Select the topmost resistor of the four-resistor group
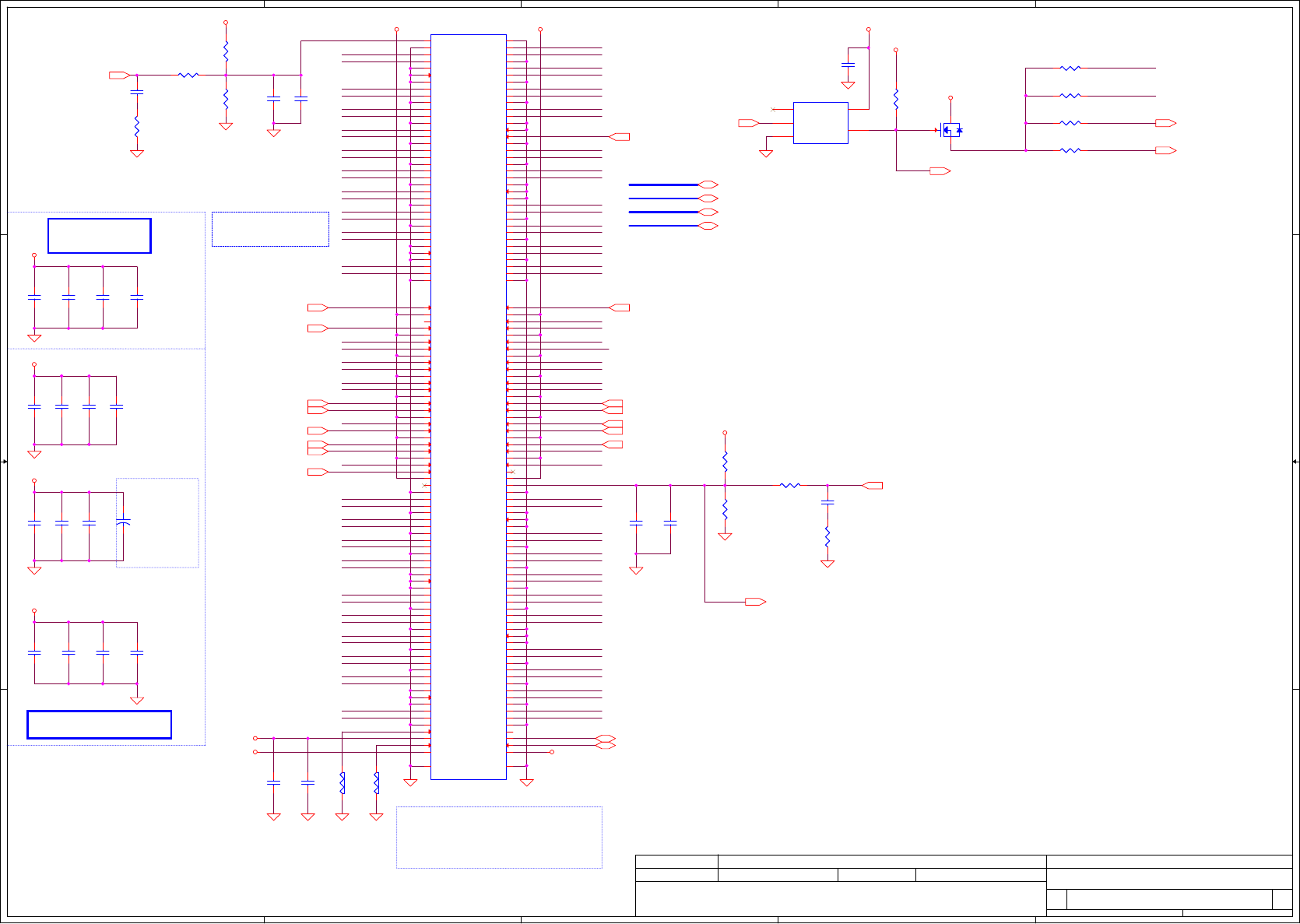 1070,69
